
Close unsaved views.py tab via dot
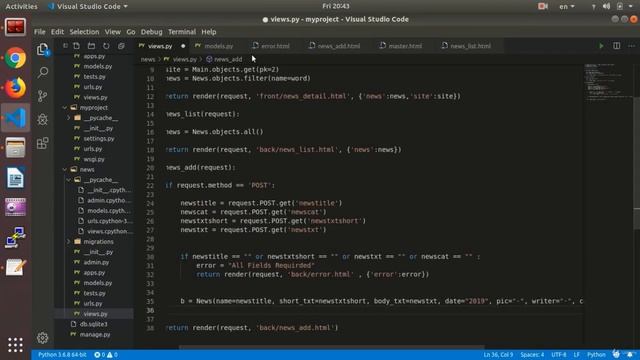(x=183, y=46)
